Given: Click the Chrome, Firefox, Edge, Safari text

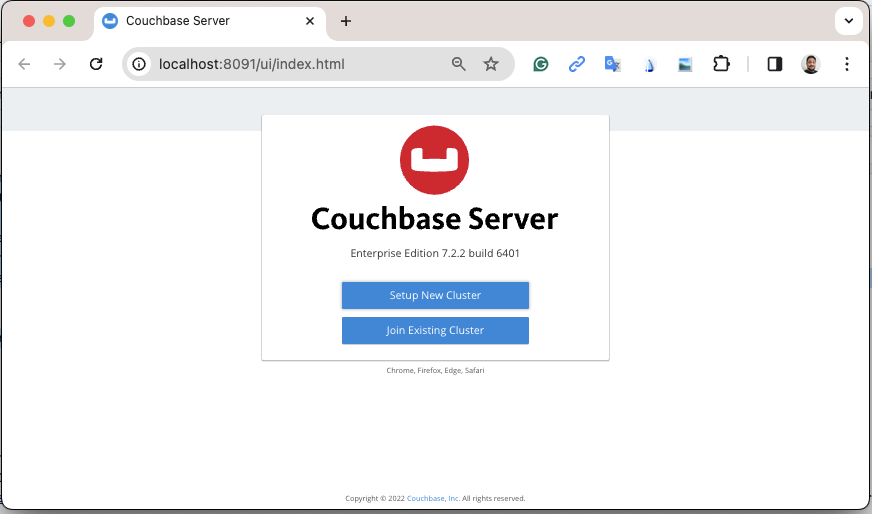Looking at the screenshot, I should 435,370.
